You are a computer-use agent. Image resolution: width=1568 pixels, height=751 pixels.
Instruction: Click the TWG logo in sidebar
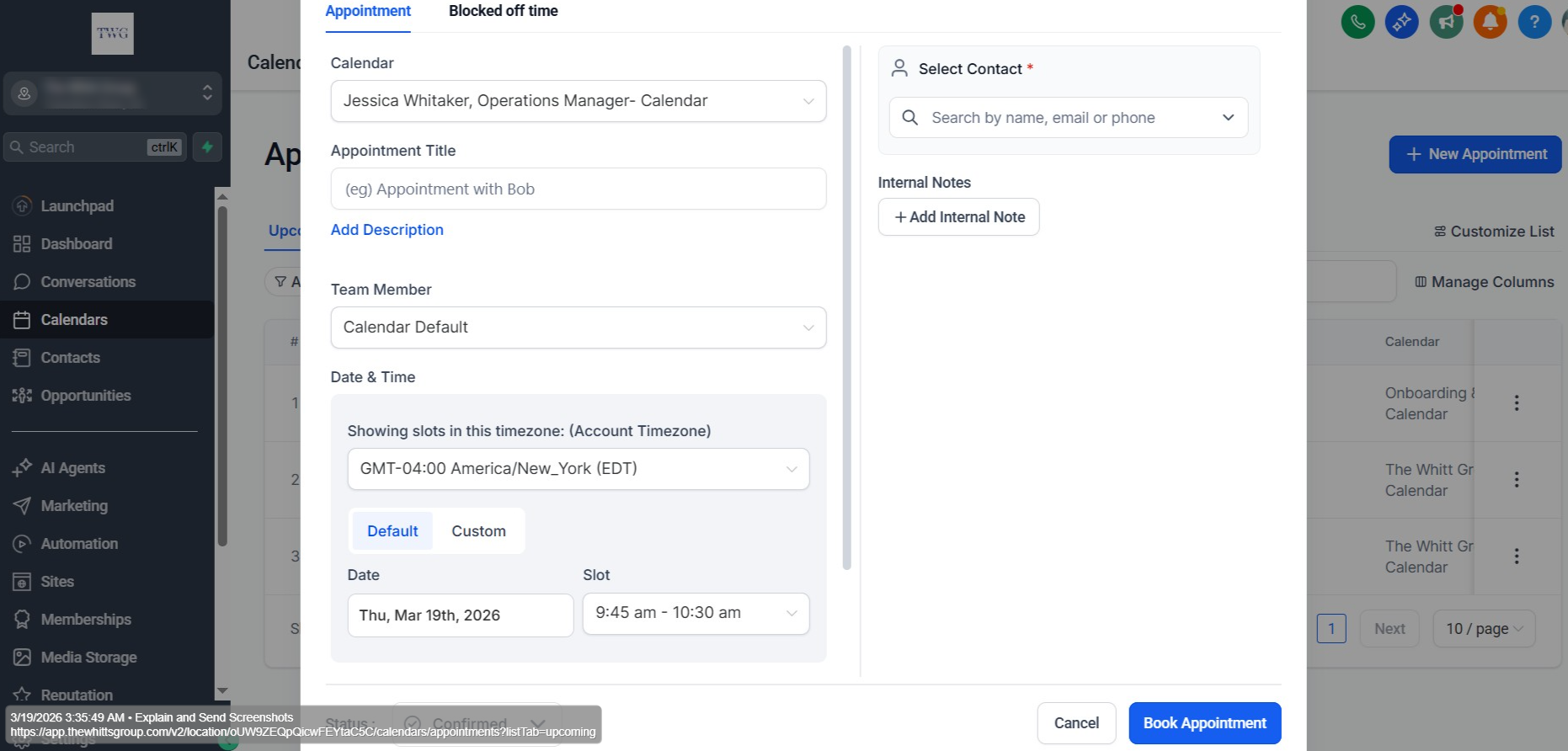tap(112, 34)
